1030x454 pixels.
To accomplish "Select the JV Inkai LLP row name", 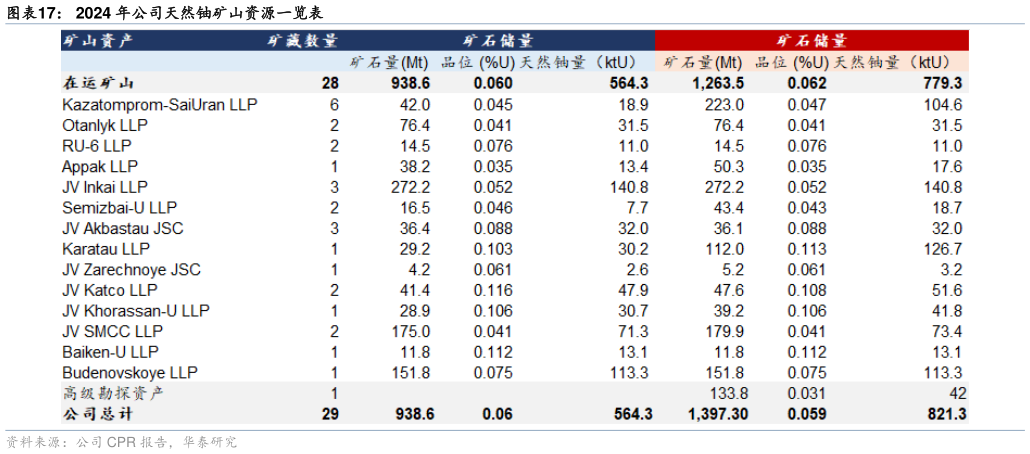I will [x=105, y=187].
